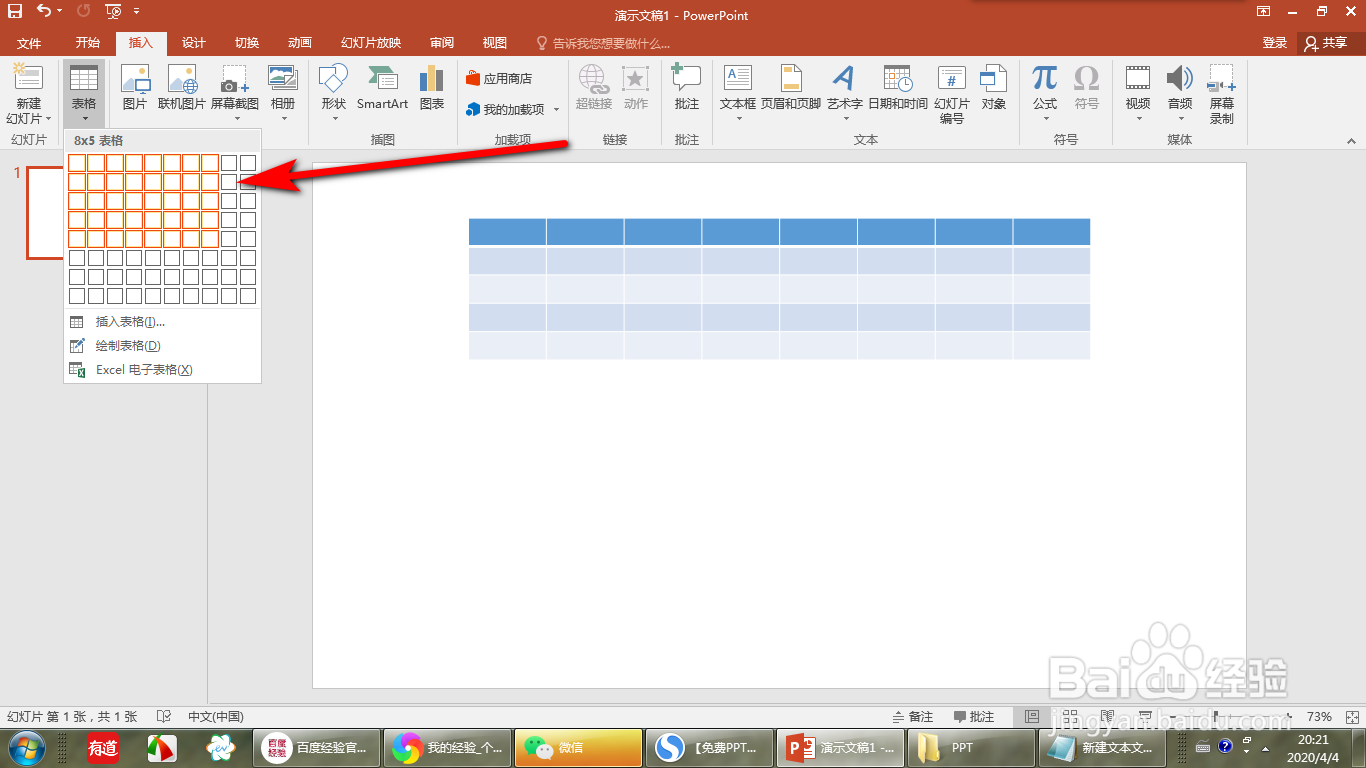Start slideshow from beginning in Quick Access toolbar
The height and width of the screenshot is (768, 1366).
click(x=113, y=12)
